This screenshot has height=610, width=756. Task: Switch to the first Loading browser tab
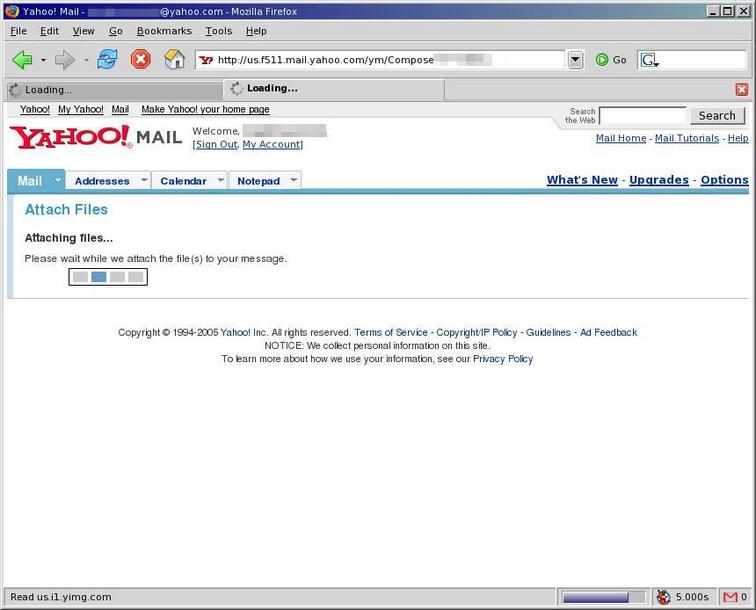click(x=115, y=90)
